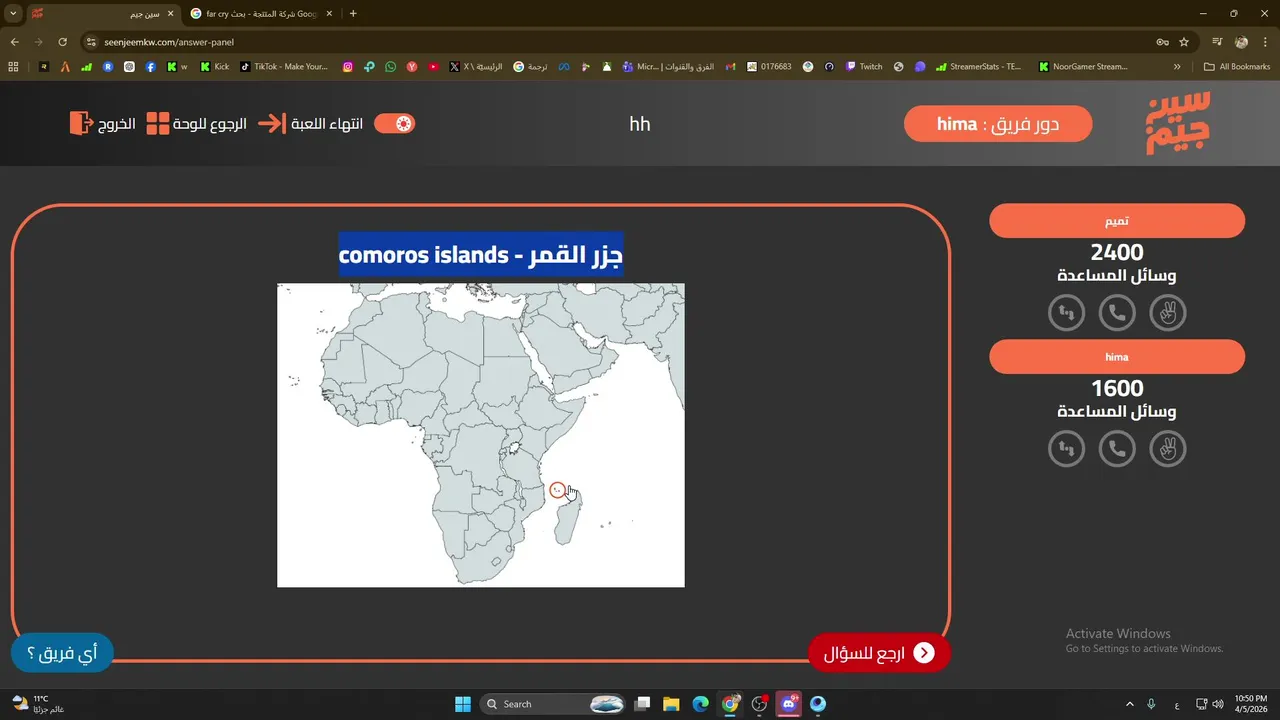Click the Windows Start button
Screen dimensions: 1280x720
click(463, 704)
